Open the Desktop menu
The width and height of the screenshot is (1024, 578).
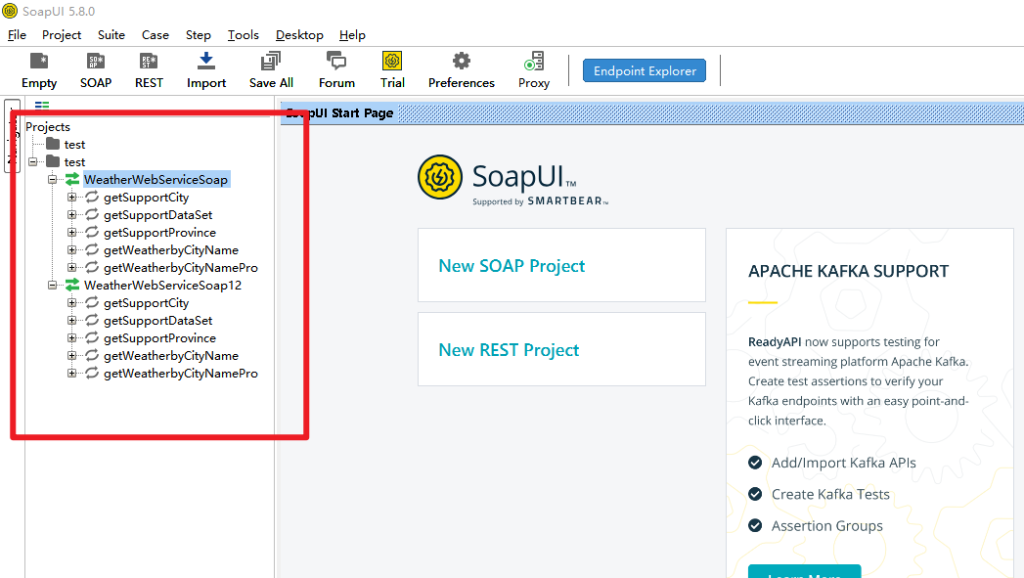coord(300,35)
